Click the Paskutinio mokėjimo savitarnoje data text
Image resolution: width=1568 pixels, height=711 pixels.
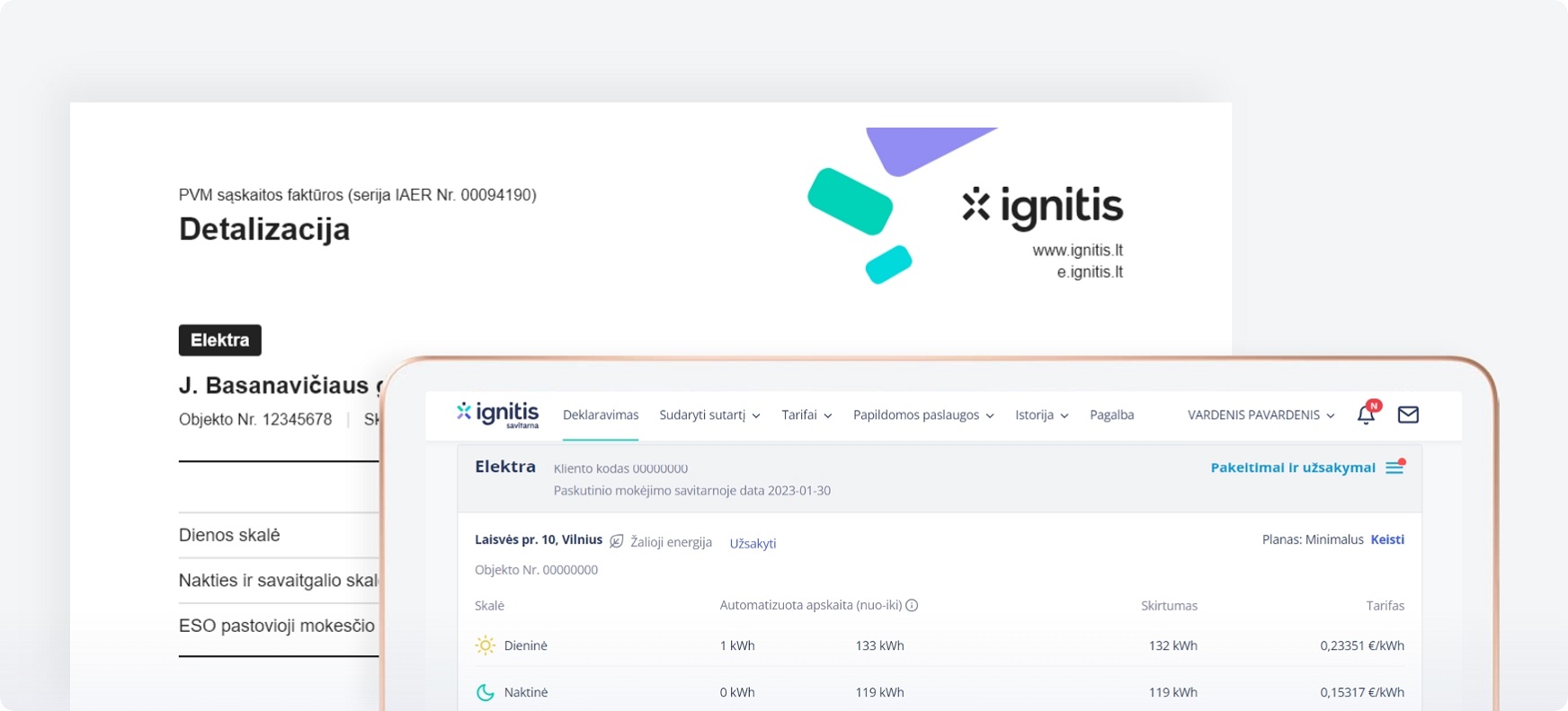tap(692, 491)
